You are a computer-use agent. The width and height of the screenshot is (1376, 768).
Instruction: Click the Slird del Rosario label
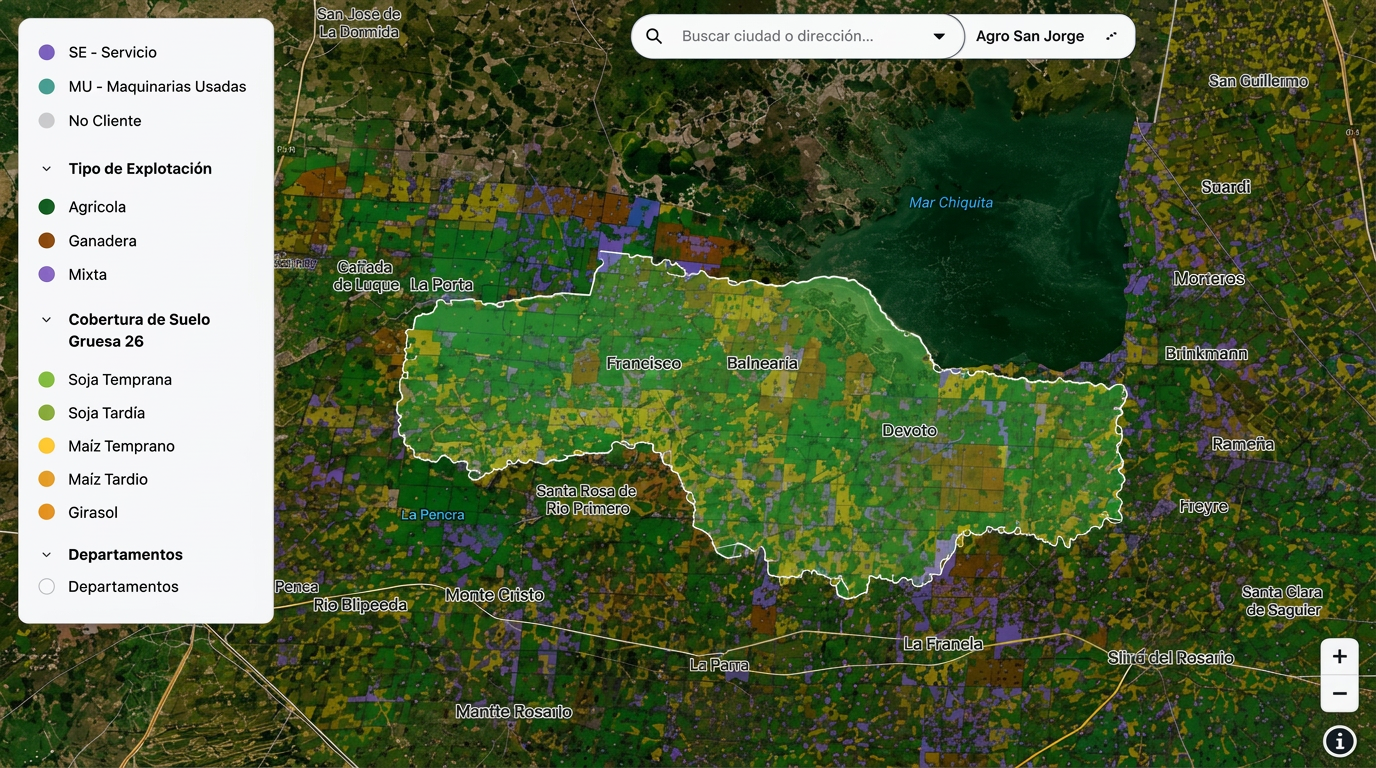click(x=1171, y=658)
